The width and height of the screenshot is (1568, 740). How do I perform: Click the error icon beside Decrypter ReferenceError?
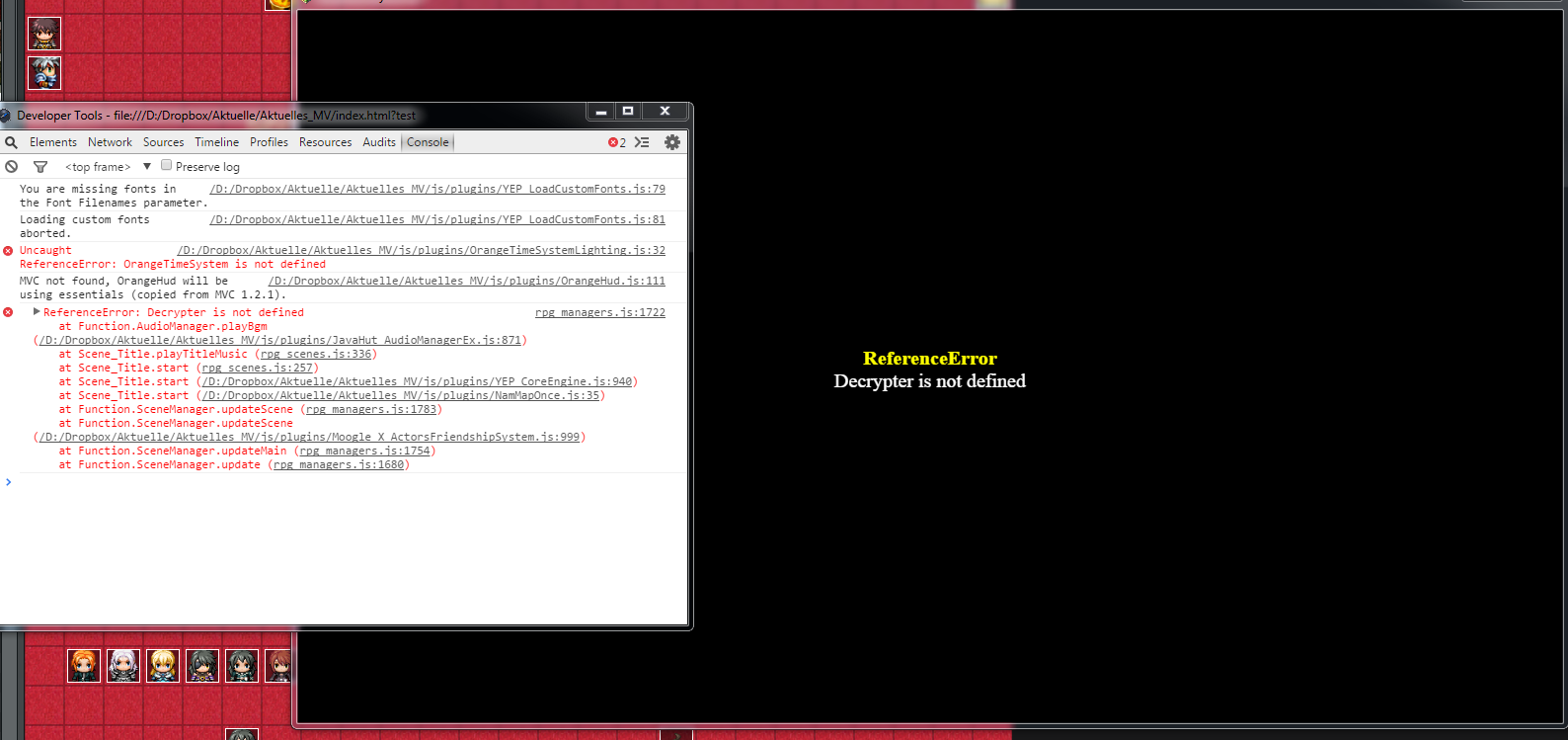point(9,312)
